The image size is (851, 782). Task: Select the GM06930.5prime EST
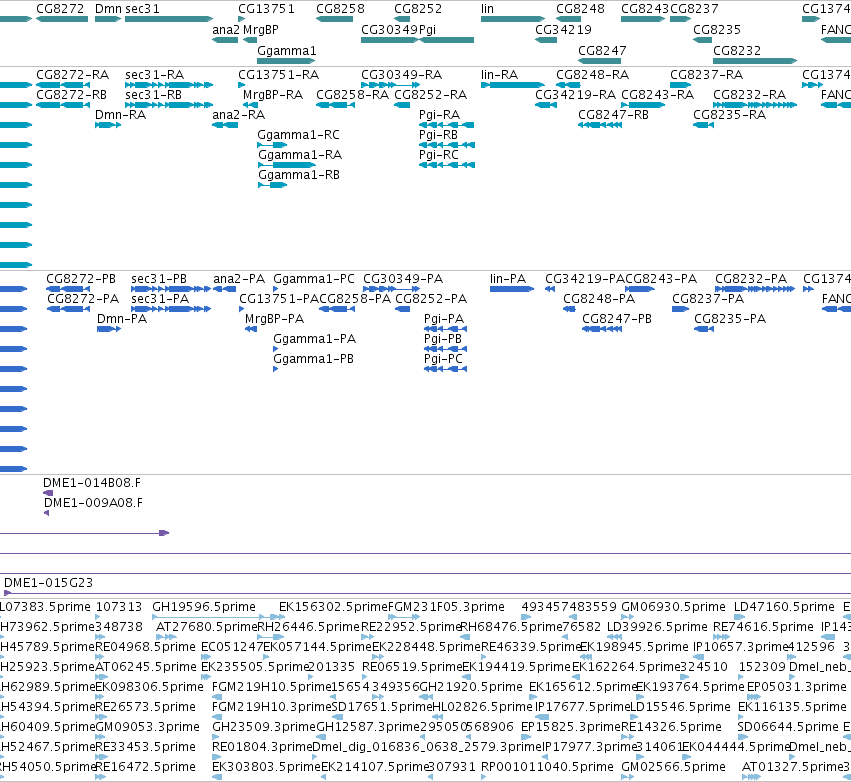[627, 616]
